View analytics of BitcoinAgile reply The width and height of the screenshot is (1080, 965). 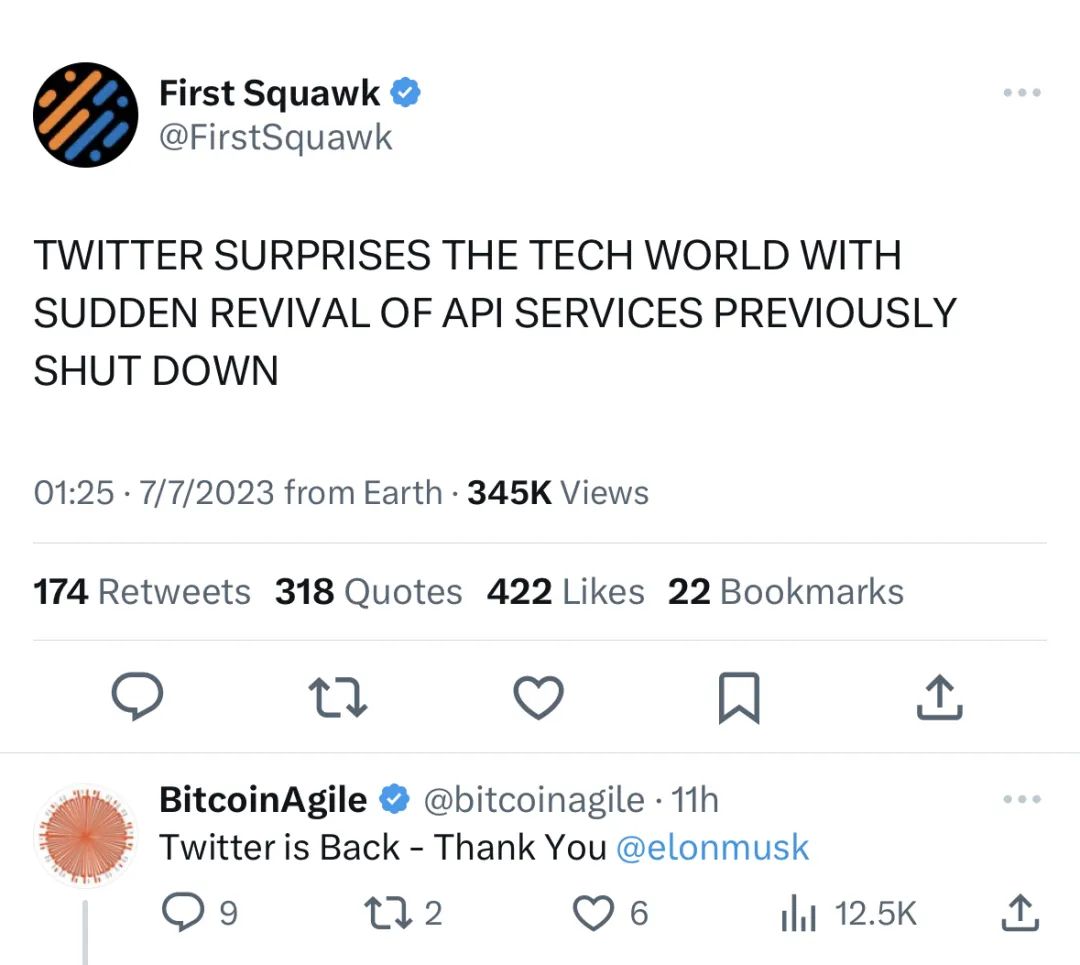[x=800, y=913]
